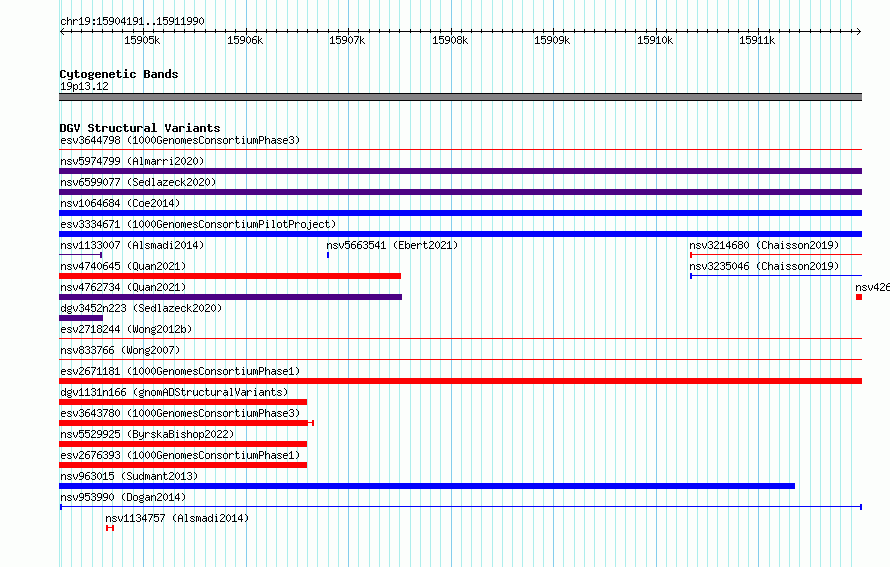Click dgv3452n223 (Sedlazeck2020) label
Viewport: 890px width, 567px height.
pos(141,308)
